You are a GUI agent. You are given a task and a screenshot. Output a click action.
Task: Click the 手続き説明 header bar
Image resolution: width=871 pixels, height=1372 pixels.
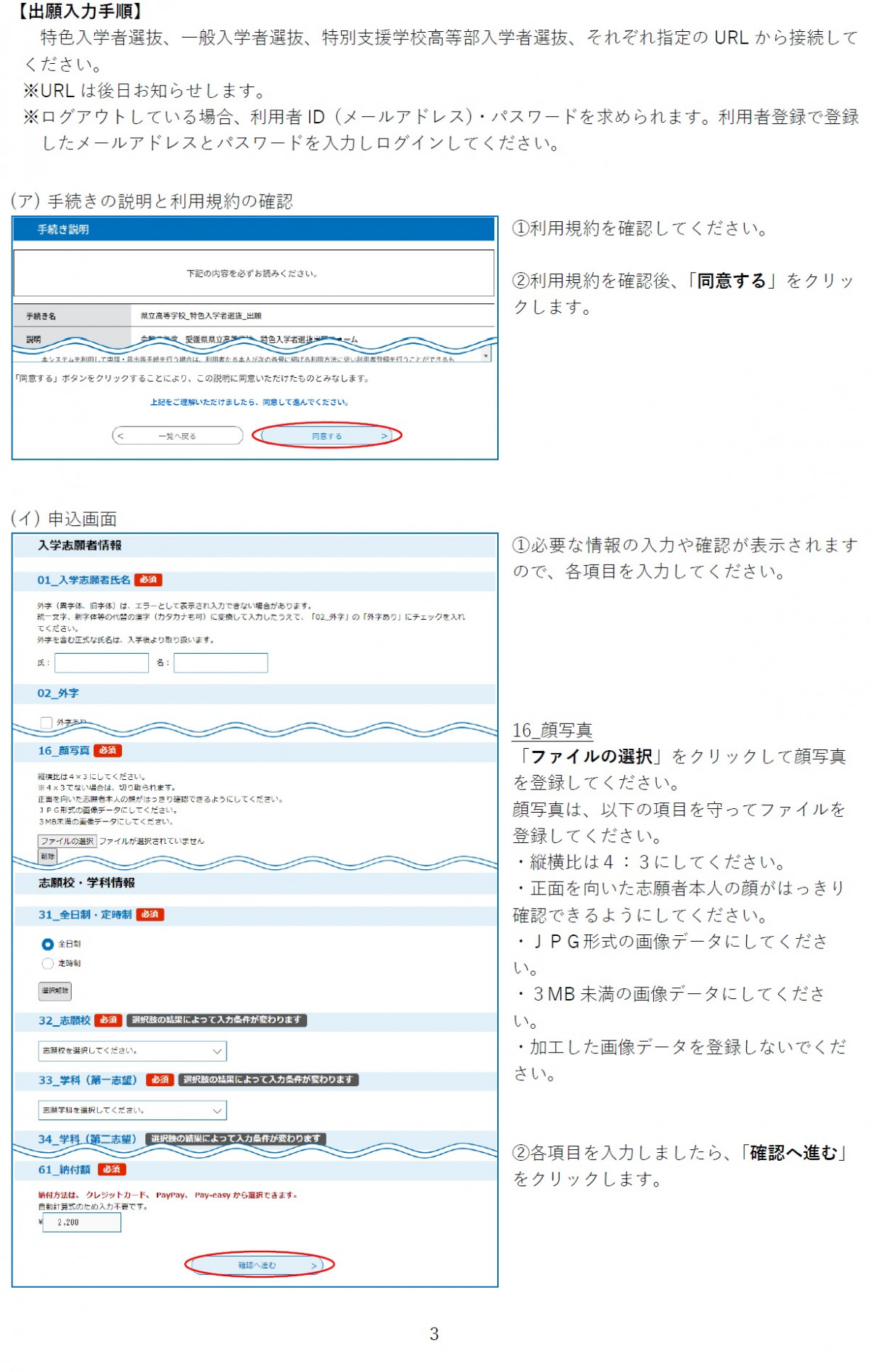click(x=254, y=229)
